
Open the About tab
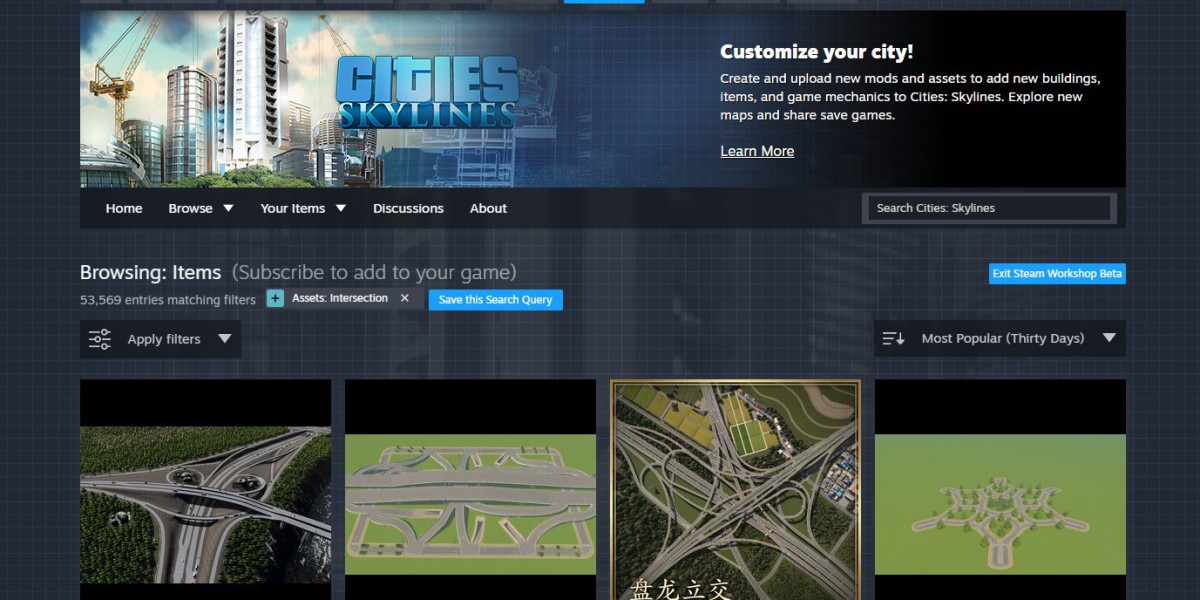click(x=488, y=208)
